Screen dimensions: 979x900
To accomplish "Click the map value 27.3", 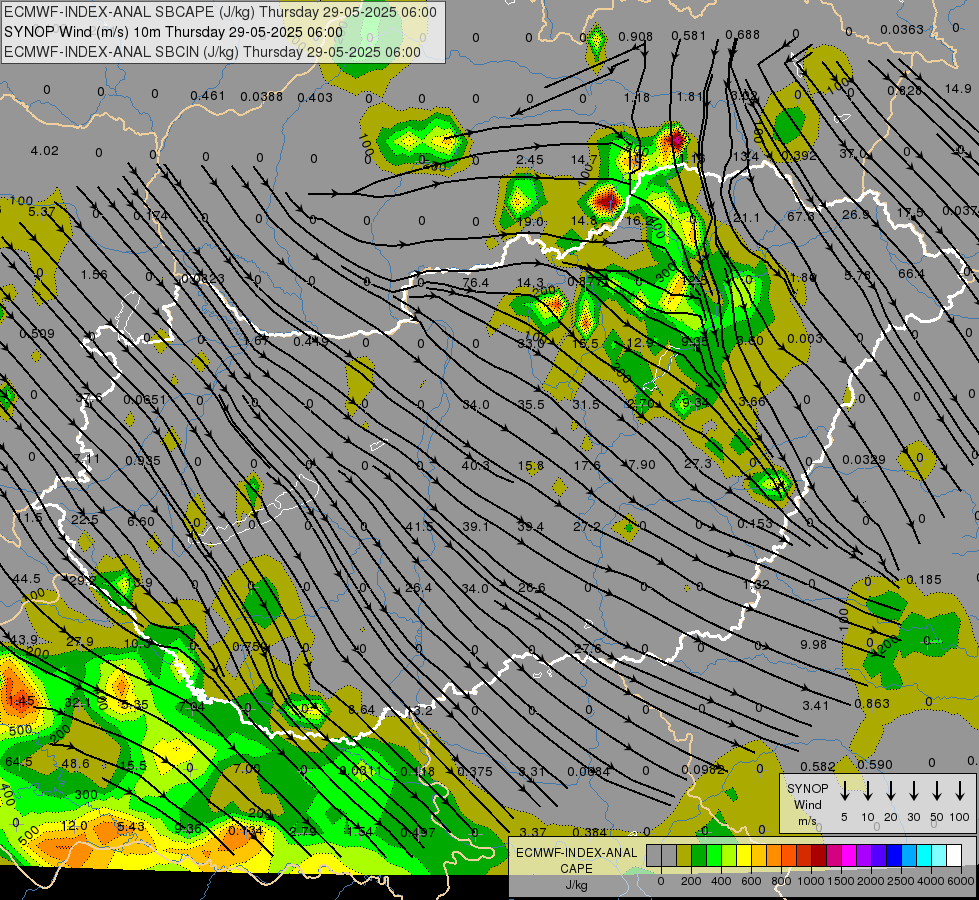I will pyautogui.click(x=697, y=463).
